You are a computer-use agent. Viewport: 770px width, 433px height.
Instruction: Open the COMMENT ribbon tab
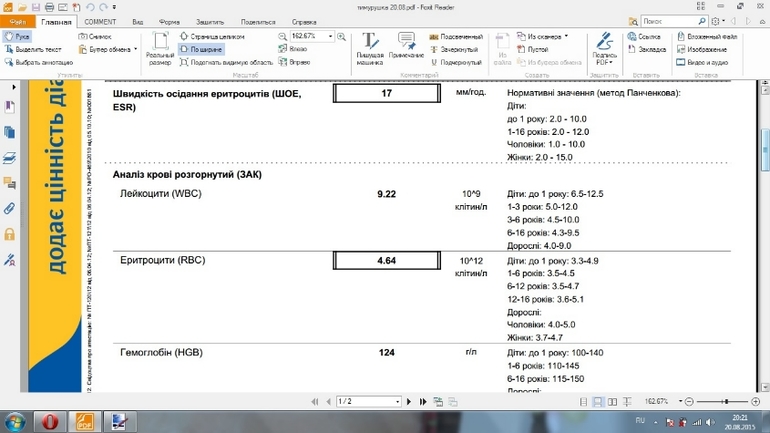pyautogui.click(x=100, y=21)
